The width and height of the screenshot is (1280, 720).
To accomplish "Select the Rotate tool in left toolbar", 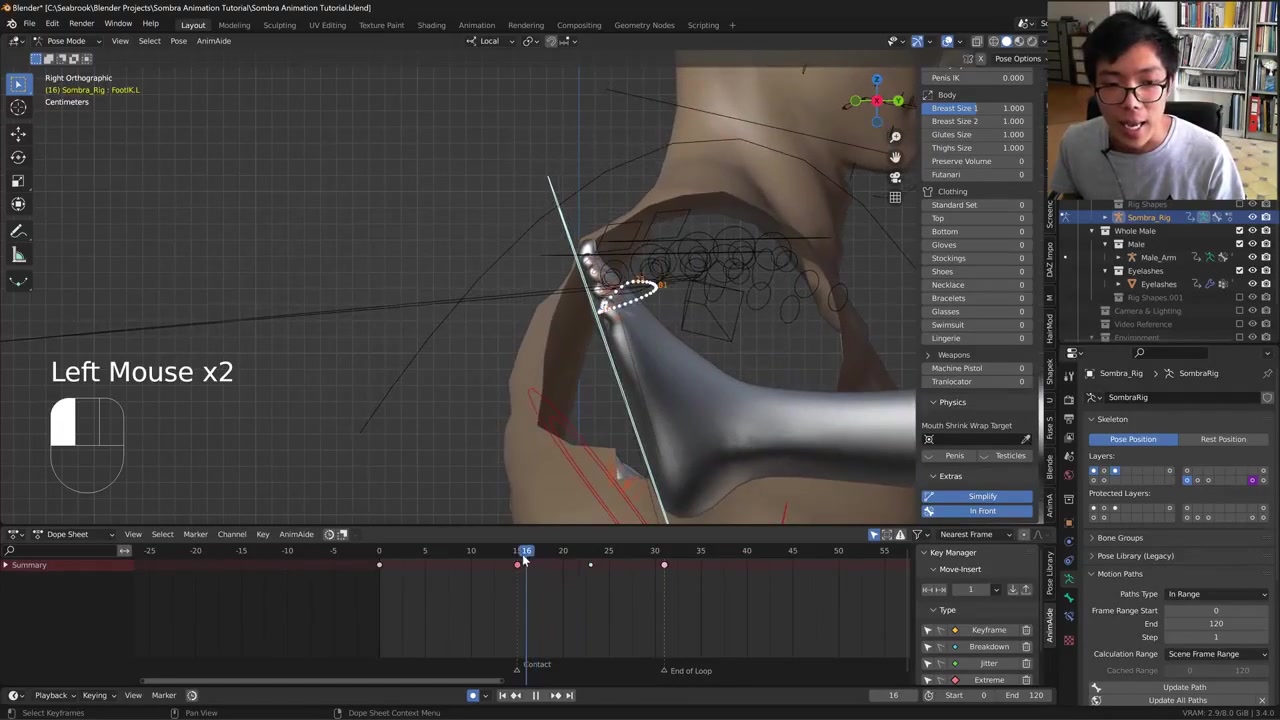I will tap(18, 157).
